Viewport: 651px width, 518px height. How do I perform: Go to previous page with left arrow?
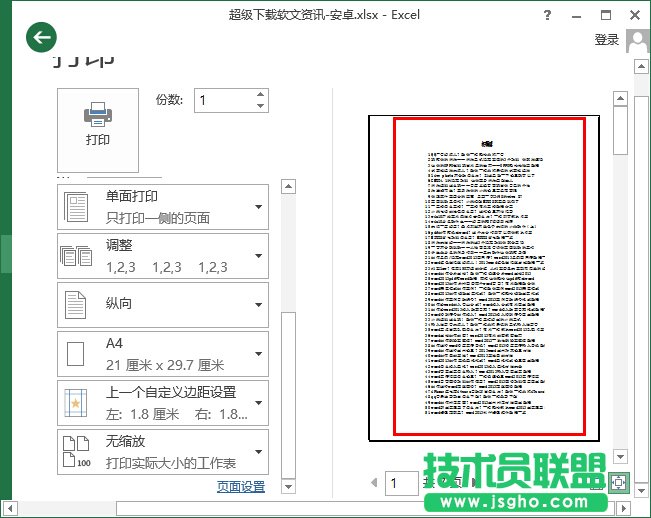374,483
